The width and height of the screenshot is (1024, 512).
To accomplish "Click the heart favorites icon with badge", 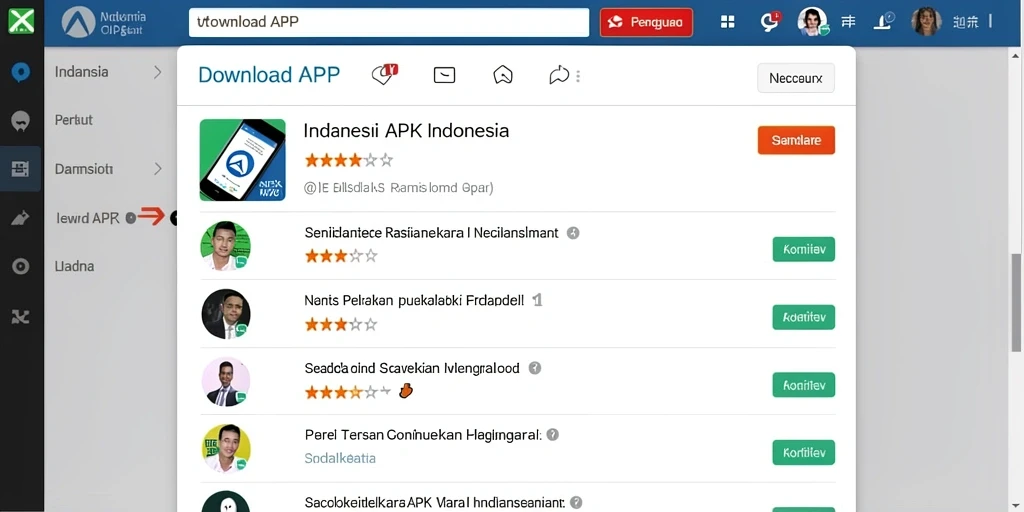I will 384,74.
